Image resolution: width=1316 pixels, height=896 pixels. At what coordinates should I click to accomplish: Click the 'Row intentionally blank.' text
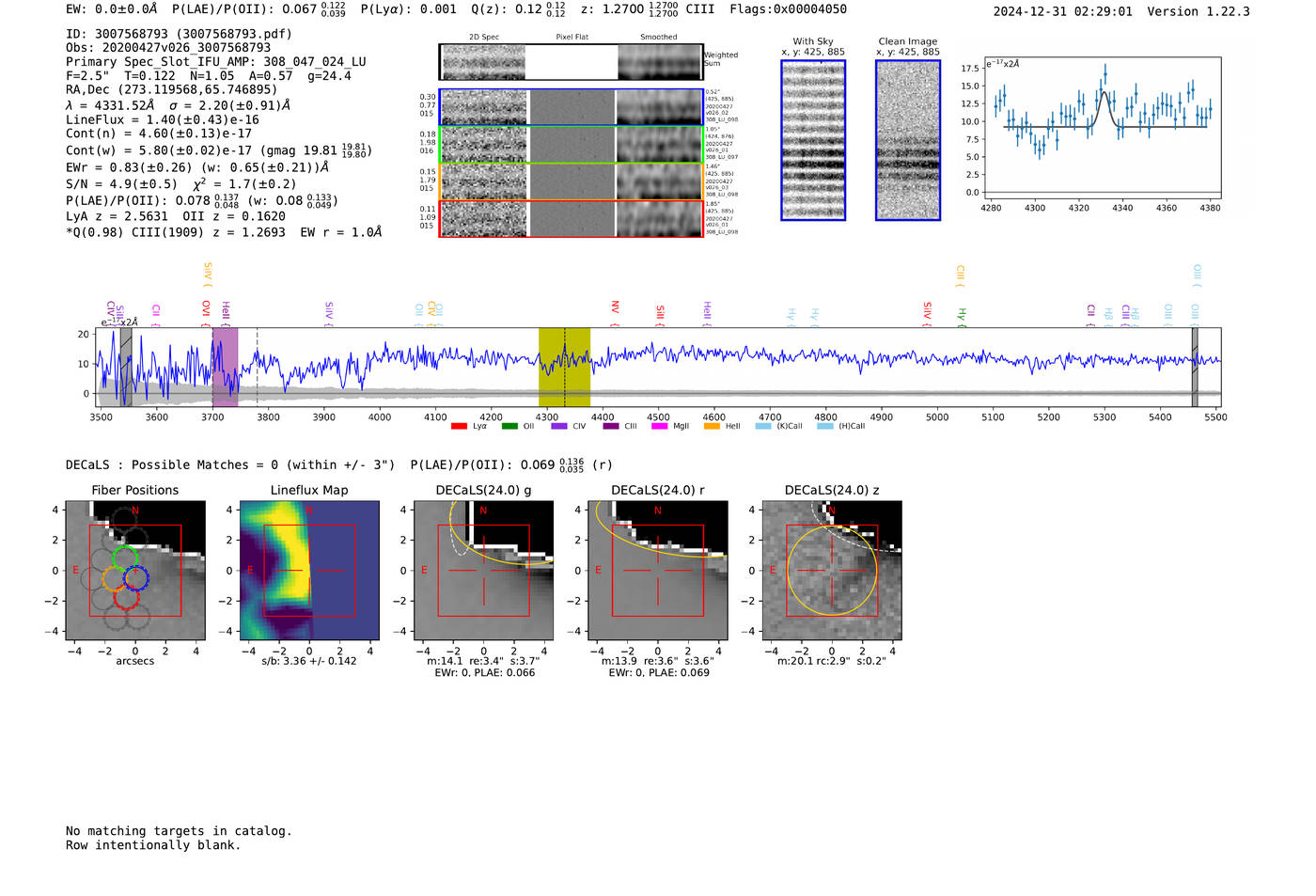153,845
